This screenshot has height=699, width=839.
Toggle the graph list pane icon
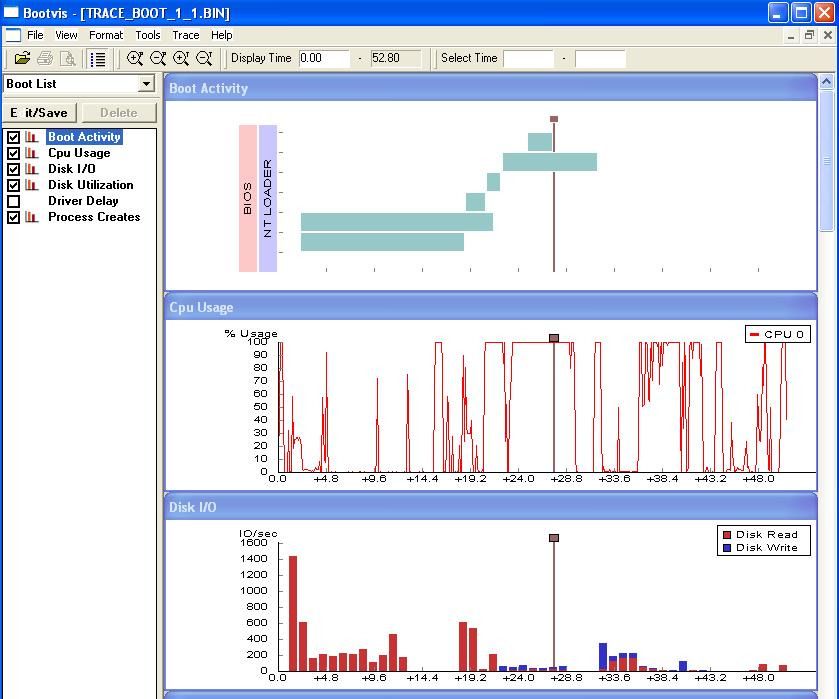98,58
